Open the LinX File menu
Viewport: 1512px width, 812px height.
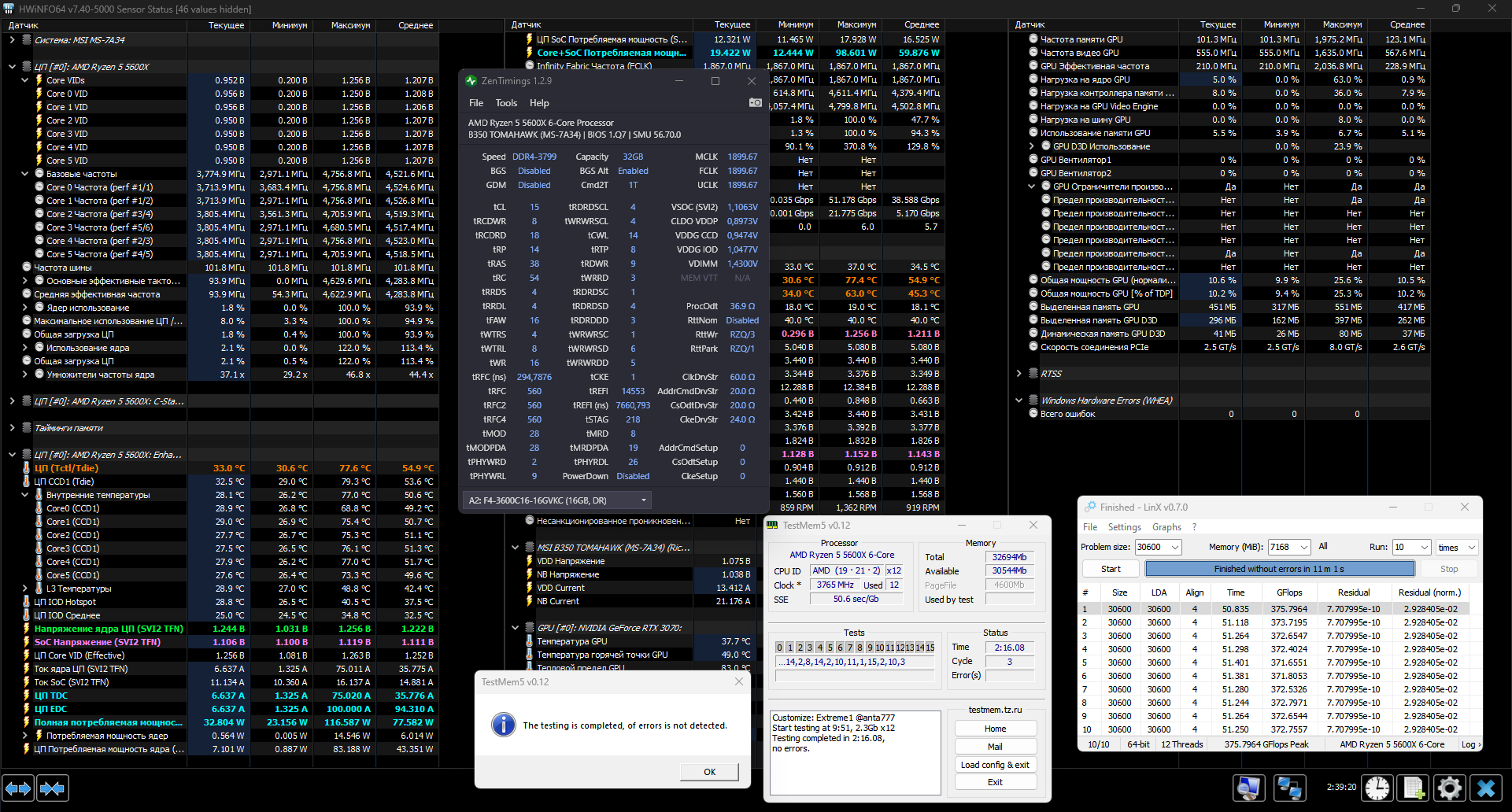1090,527
